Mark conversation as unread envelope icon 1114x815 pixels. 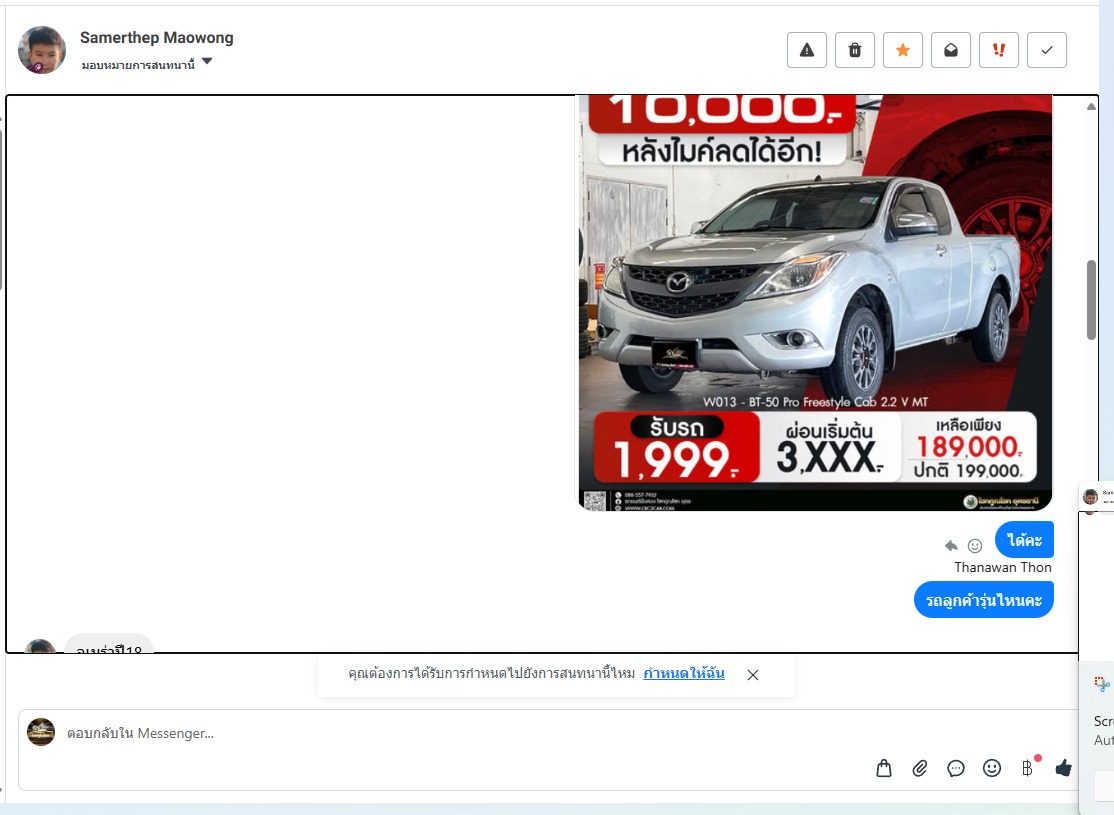click(951, 50)
